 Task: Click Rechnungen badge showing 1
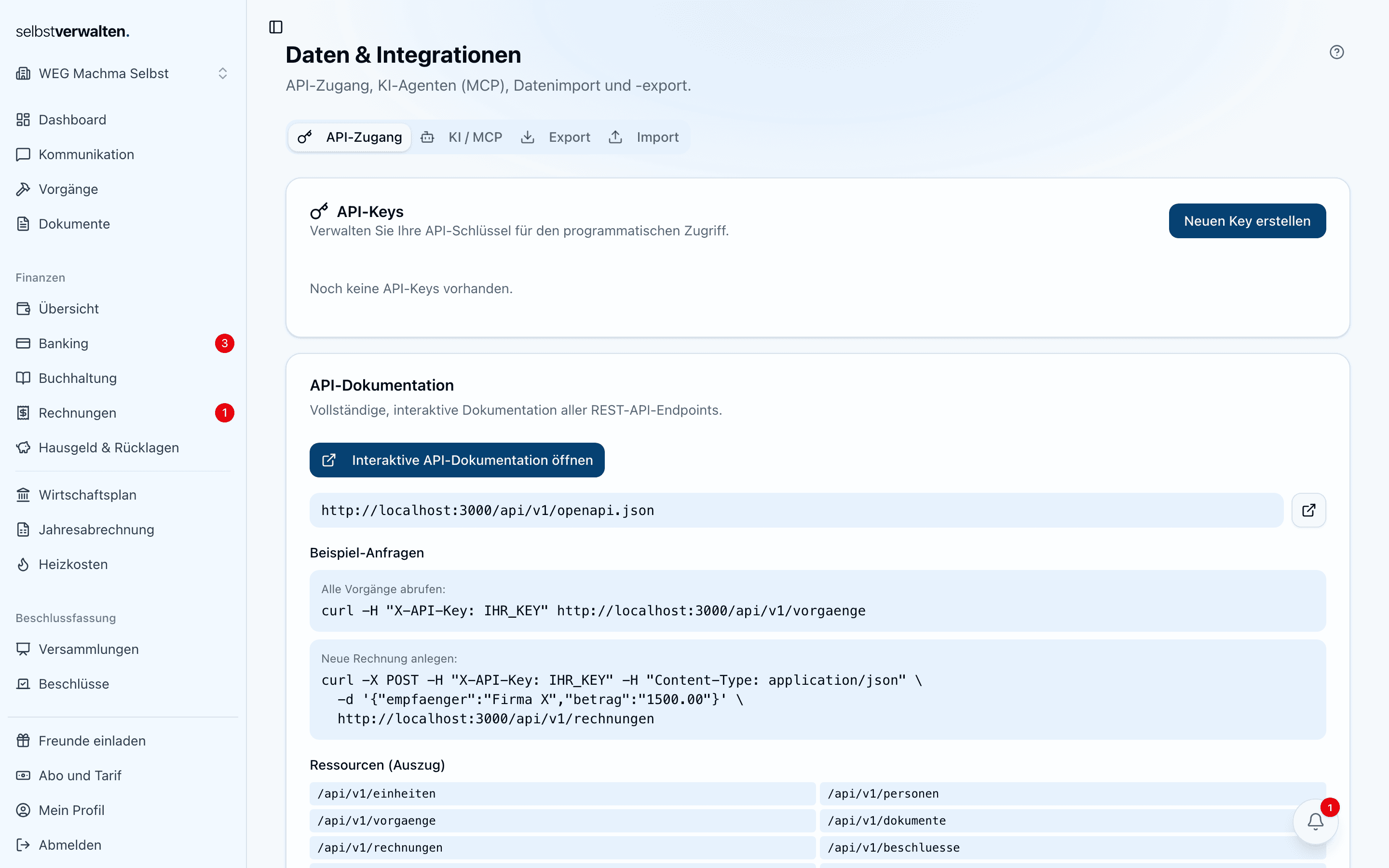[x=224, y=413]
